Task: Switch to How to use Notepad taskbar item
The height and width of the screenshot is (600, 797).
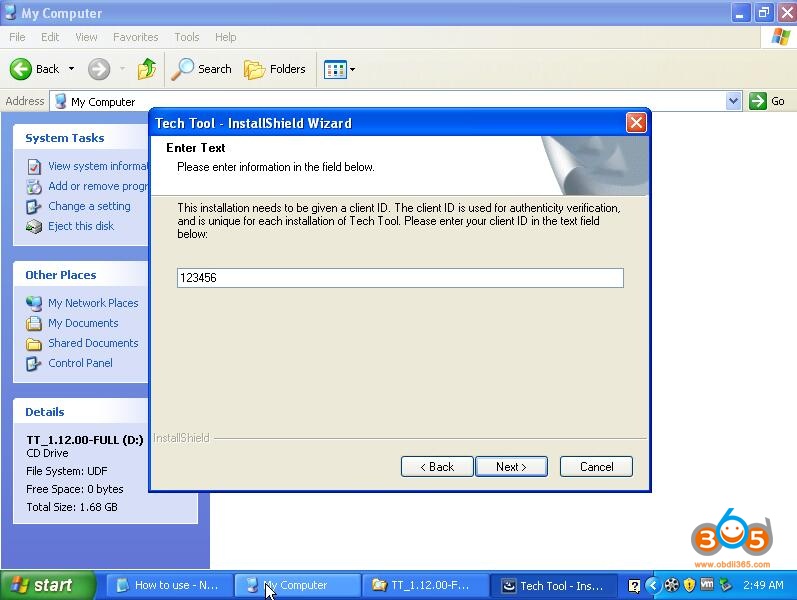Action: pyautogui.click(x=169, y=585)
